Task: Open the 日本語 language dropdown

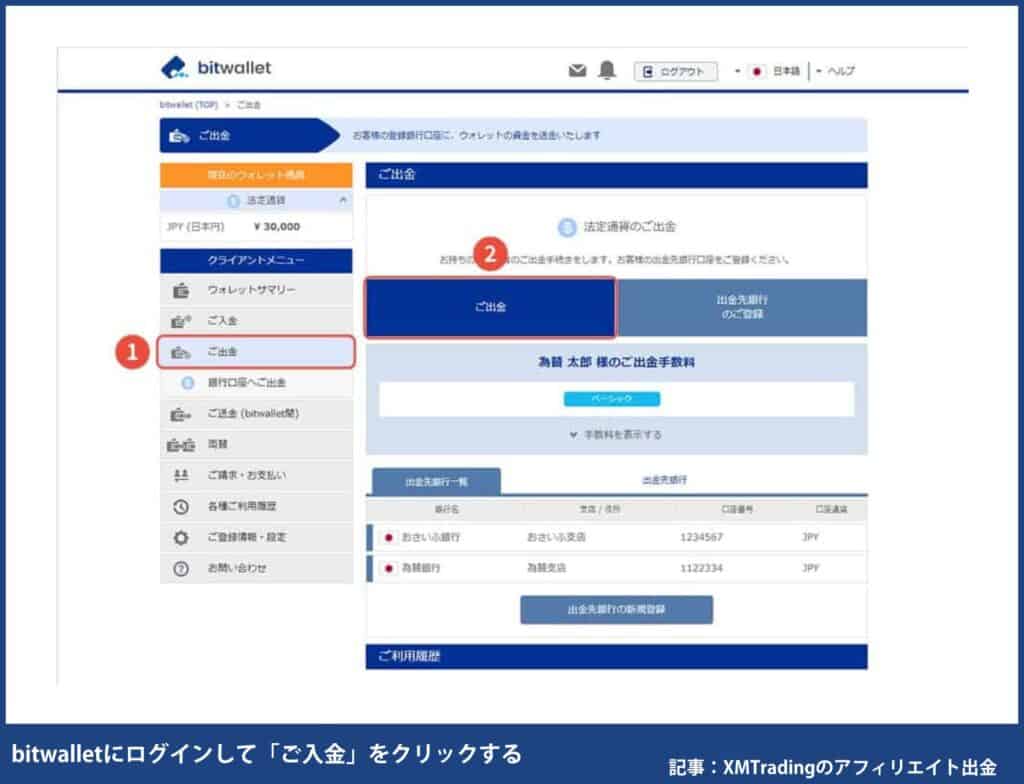Action: coord(768,71)
